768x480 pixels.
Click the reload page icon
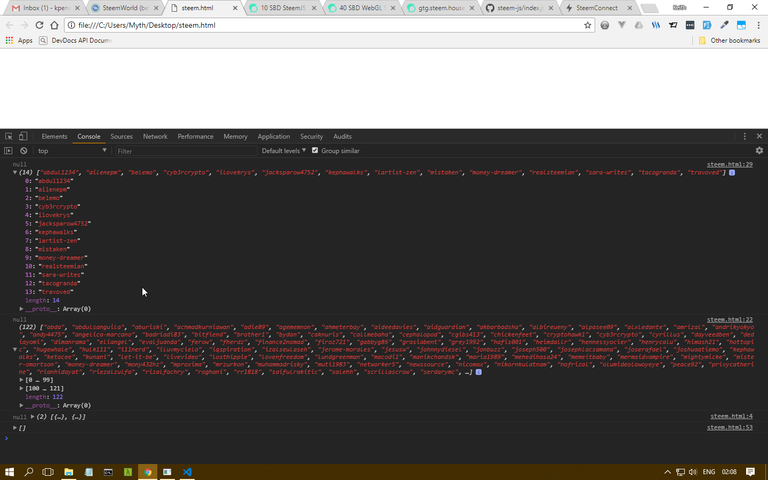pyautogui.click(x=45, y=25)
